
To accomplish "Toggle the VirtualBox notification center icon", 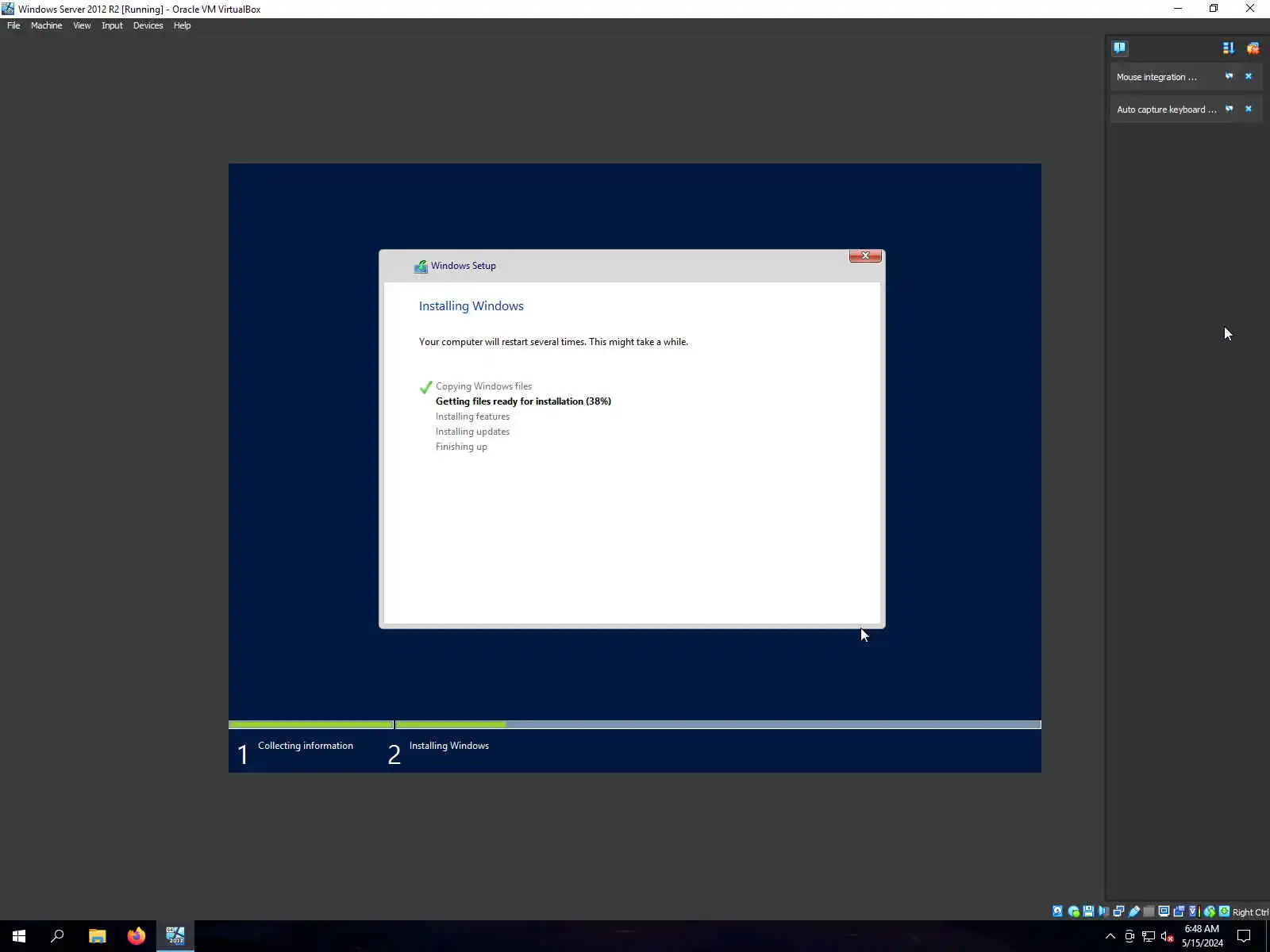I will click(x=1119, y=48).
